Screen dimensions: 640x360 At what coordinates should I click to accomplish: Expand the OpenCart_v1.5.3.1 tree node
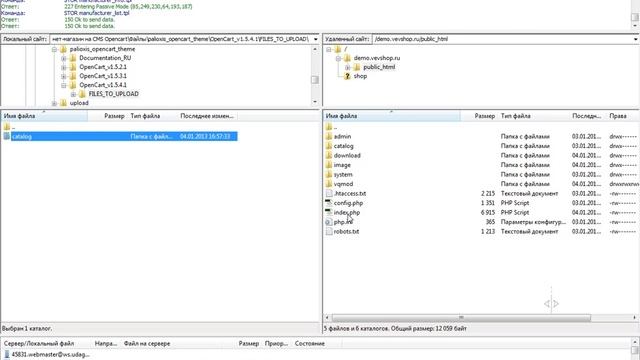64,76
